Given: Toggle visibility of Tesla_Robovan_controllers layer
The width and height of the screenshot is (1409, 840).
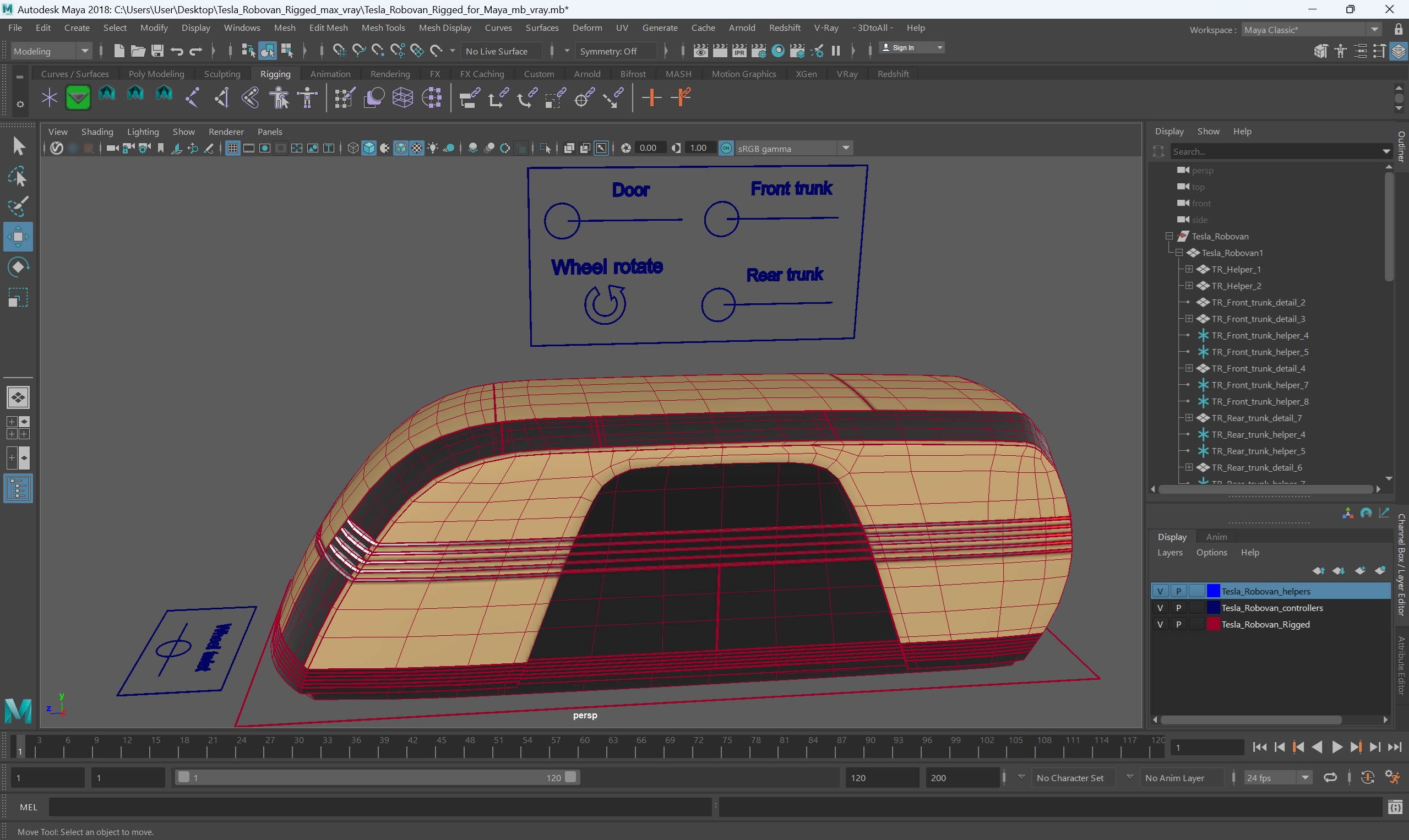Looking at the screenshot, I should 1160,607.
